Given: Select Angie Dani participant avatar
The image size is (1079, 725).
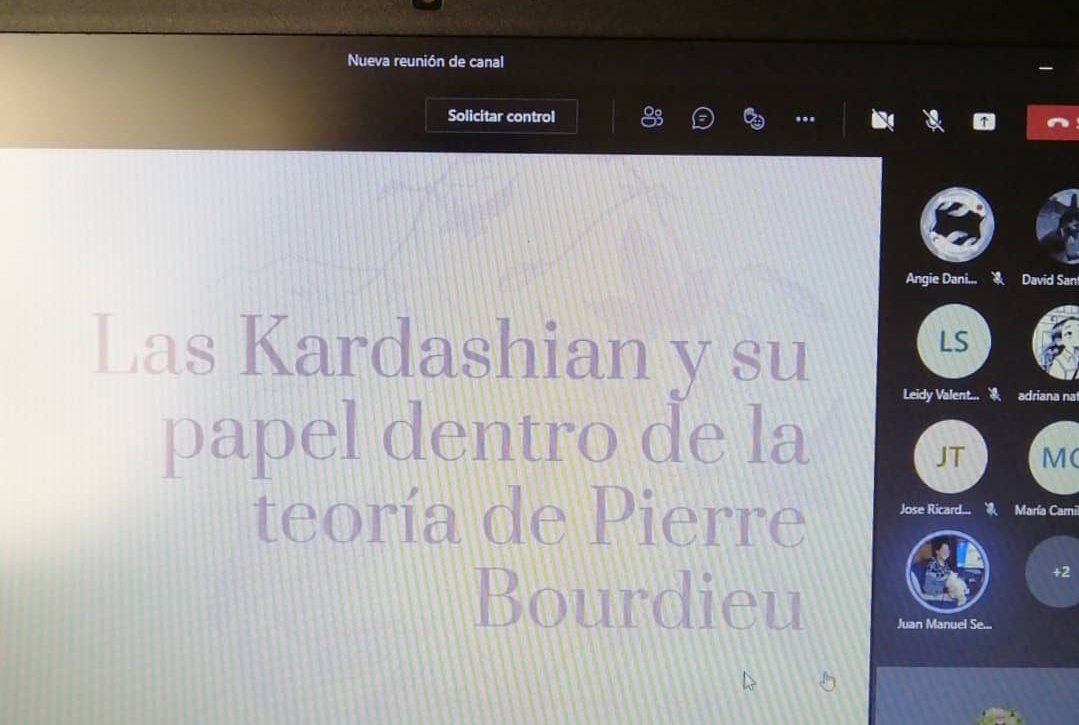Looking at the screenshot, I should click(x=957, y=224).
